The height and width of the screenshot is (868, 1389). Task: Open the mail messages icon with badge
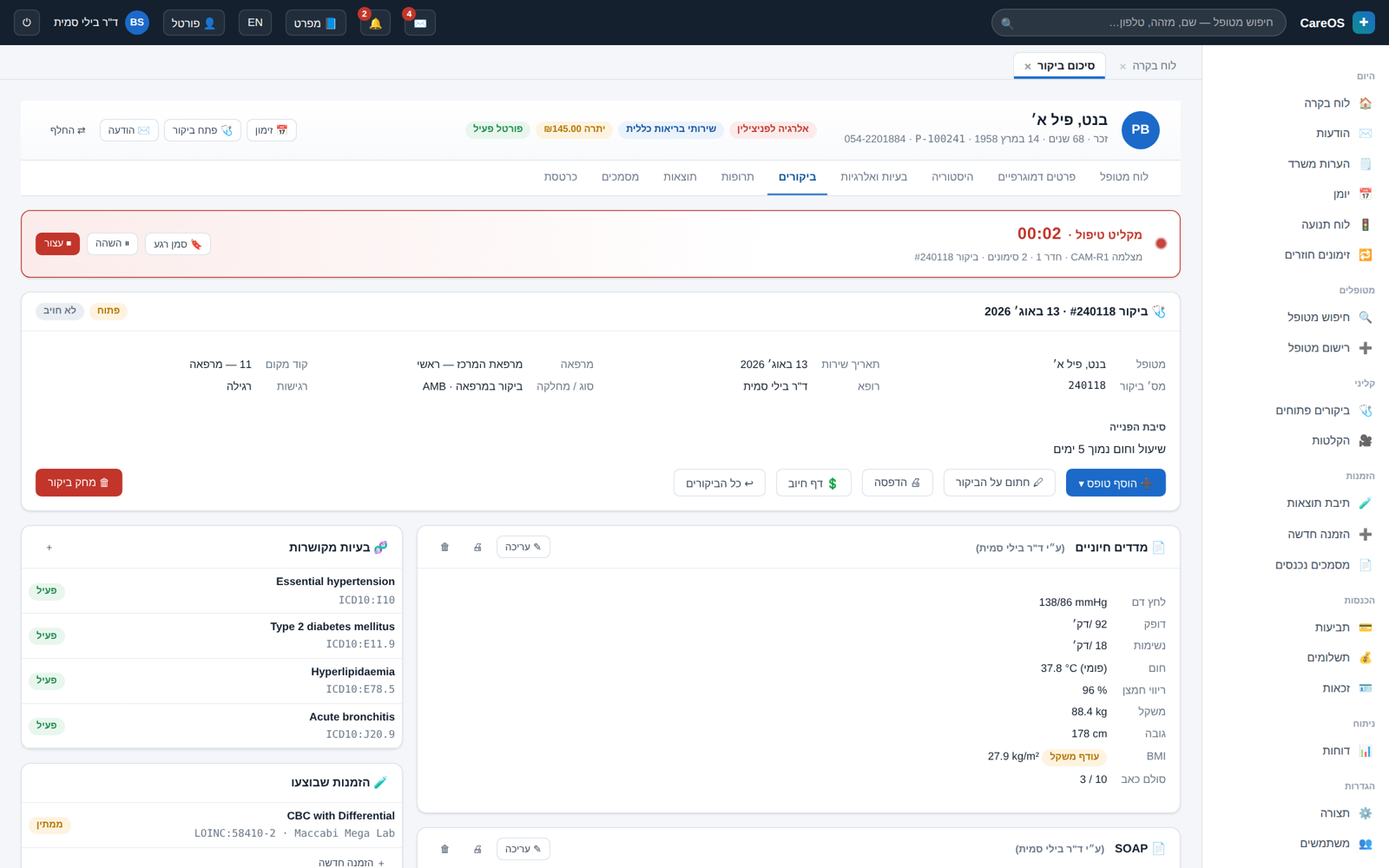point(420,23)
